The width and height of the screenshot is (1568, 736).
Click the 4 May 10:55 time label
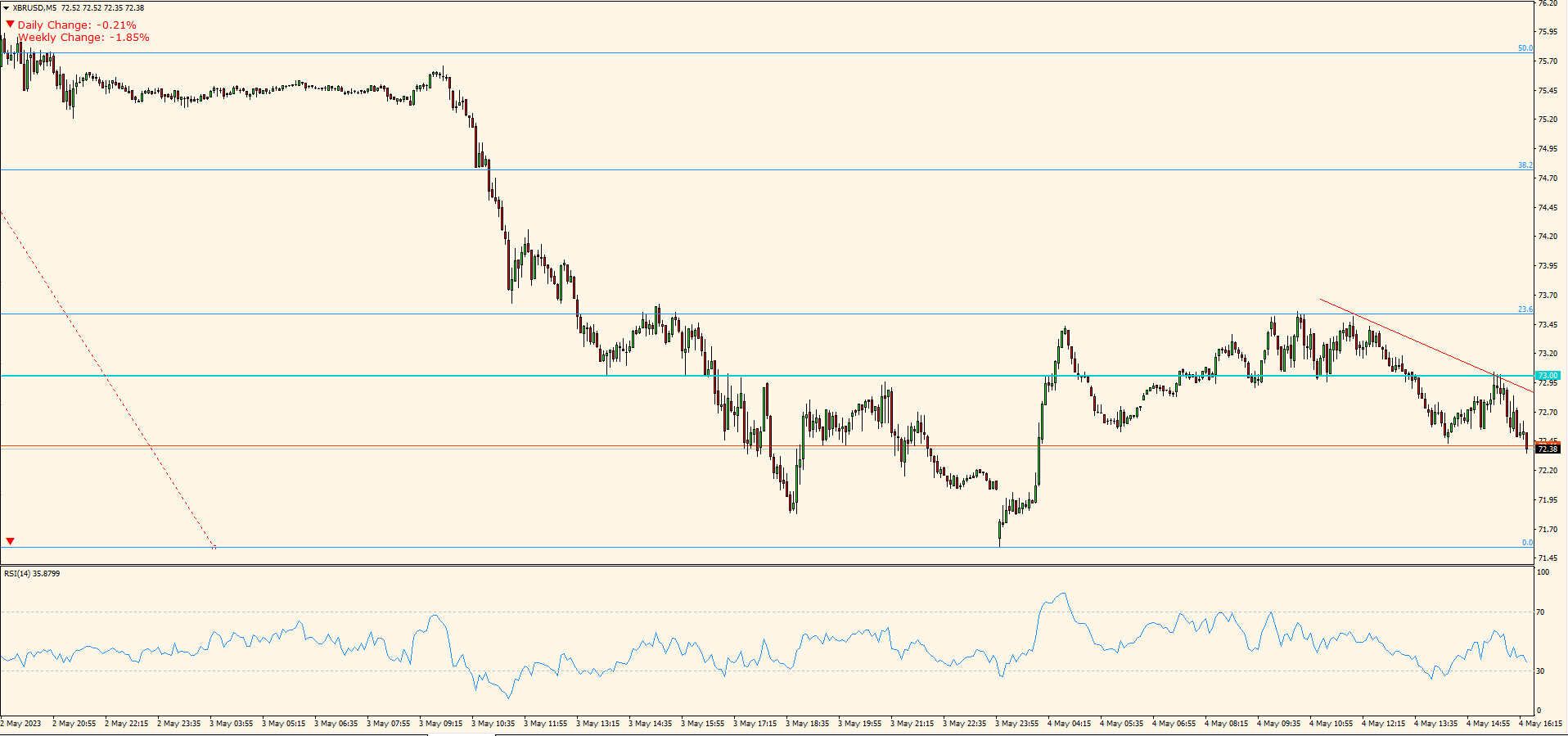[x=1331, y=724]
